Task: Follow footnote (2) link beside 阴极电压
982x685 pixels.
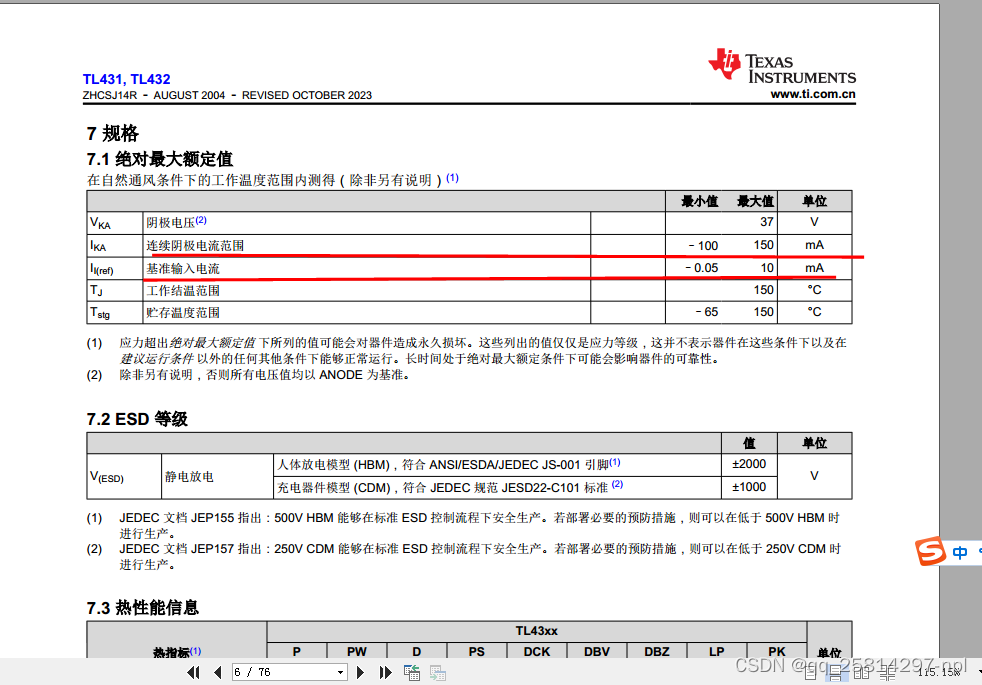Action: 201,220
